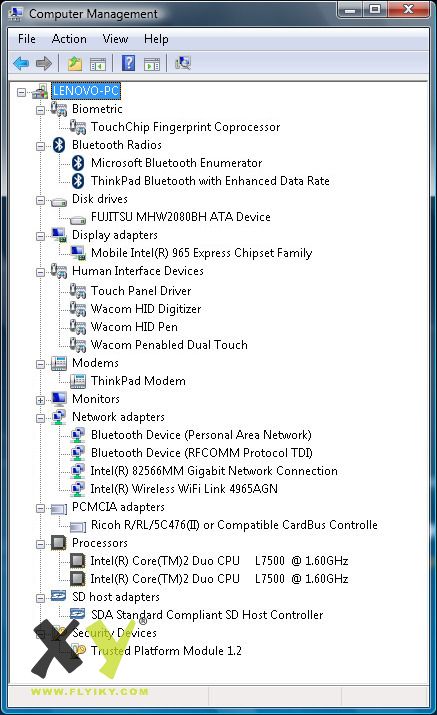Open the Action menu
The image size is (437, 715).
tap(69, 39)
